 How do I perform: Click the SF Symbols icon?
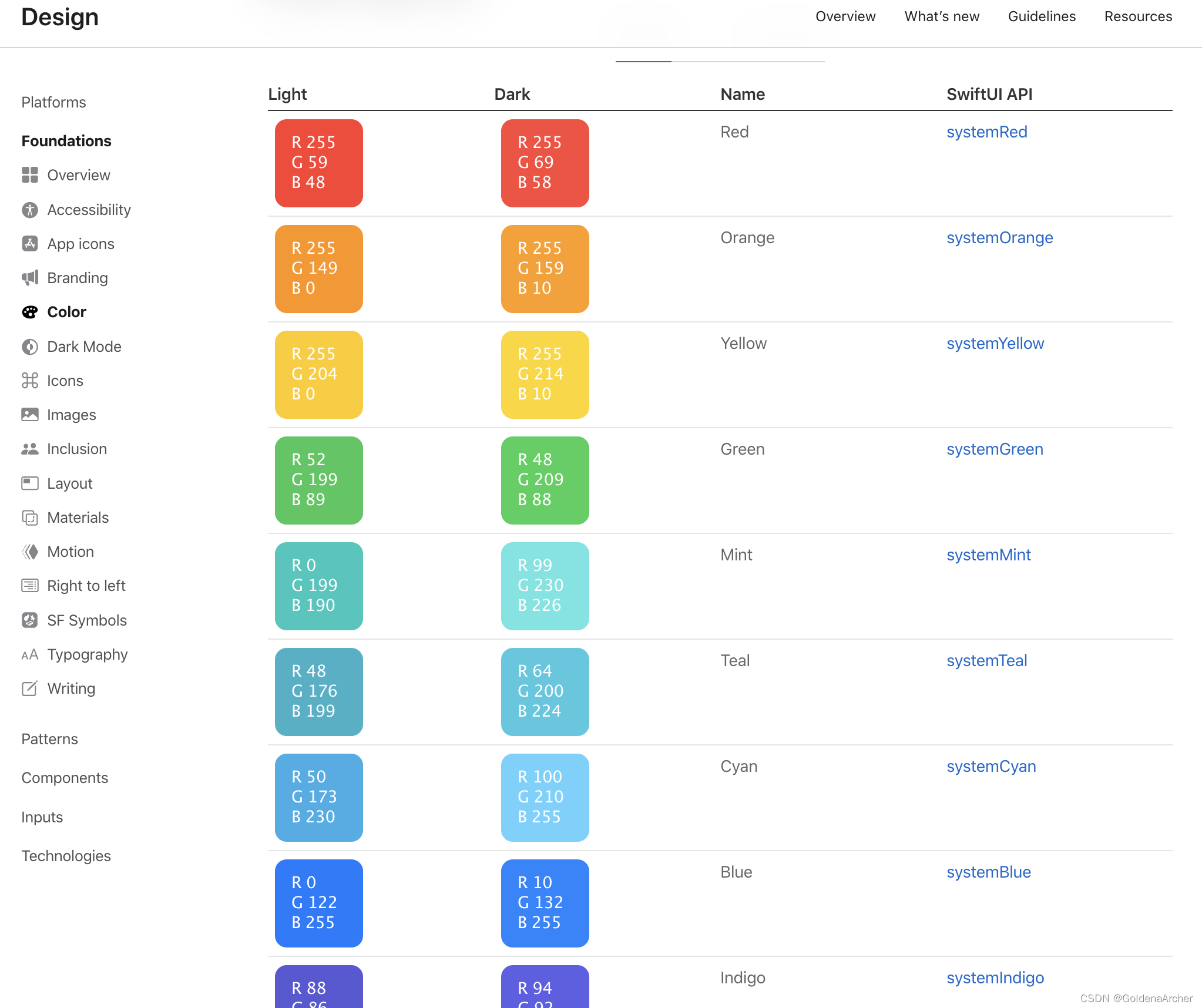[30, 620]
